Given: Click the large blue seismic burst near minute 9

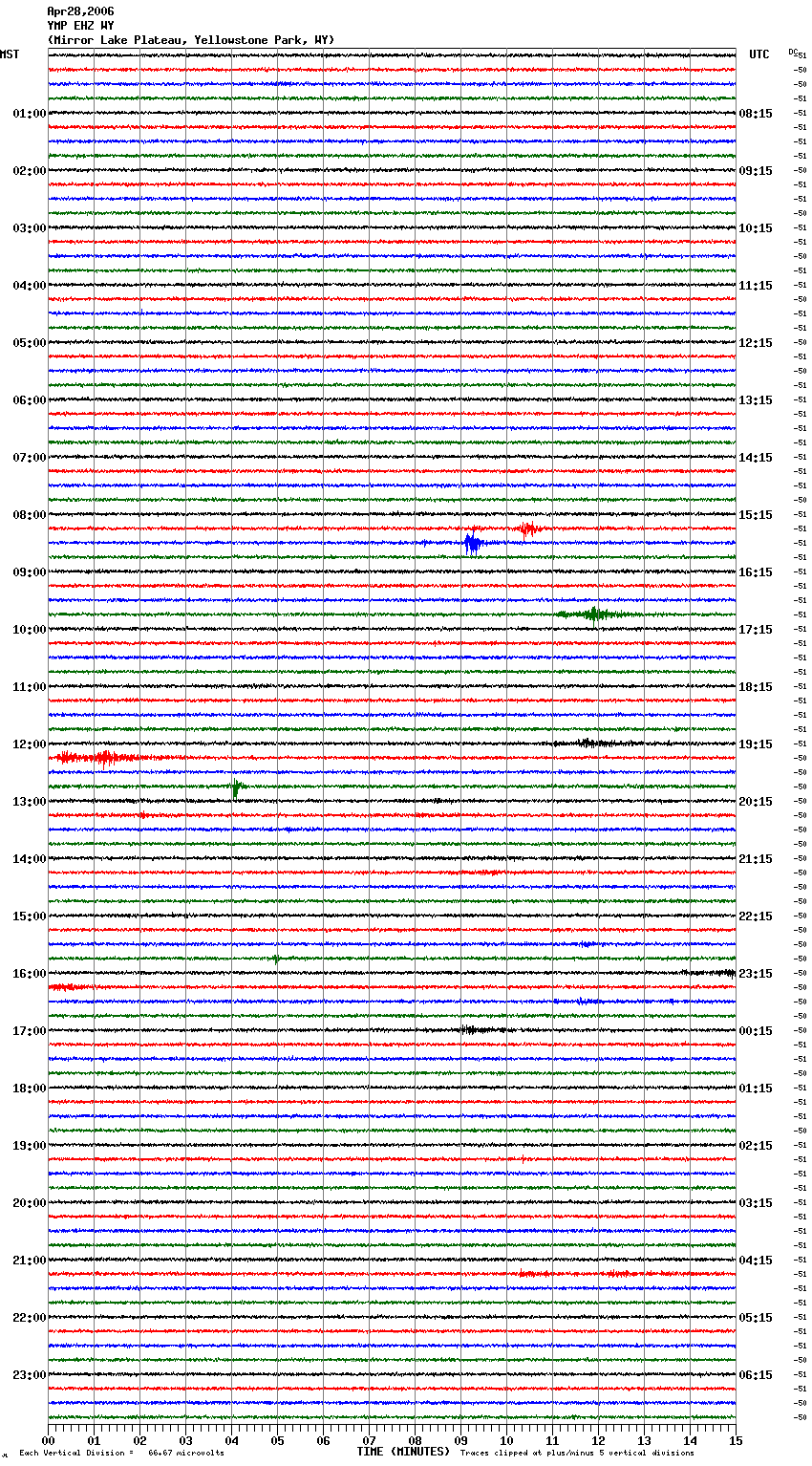Looking at the screenshot, I should 472,544.
